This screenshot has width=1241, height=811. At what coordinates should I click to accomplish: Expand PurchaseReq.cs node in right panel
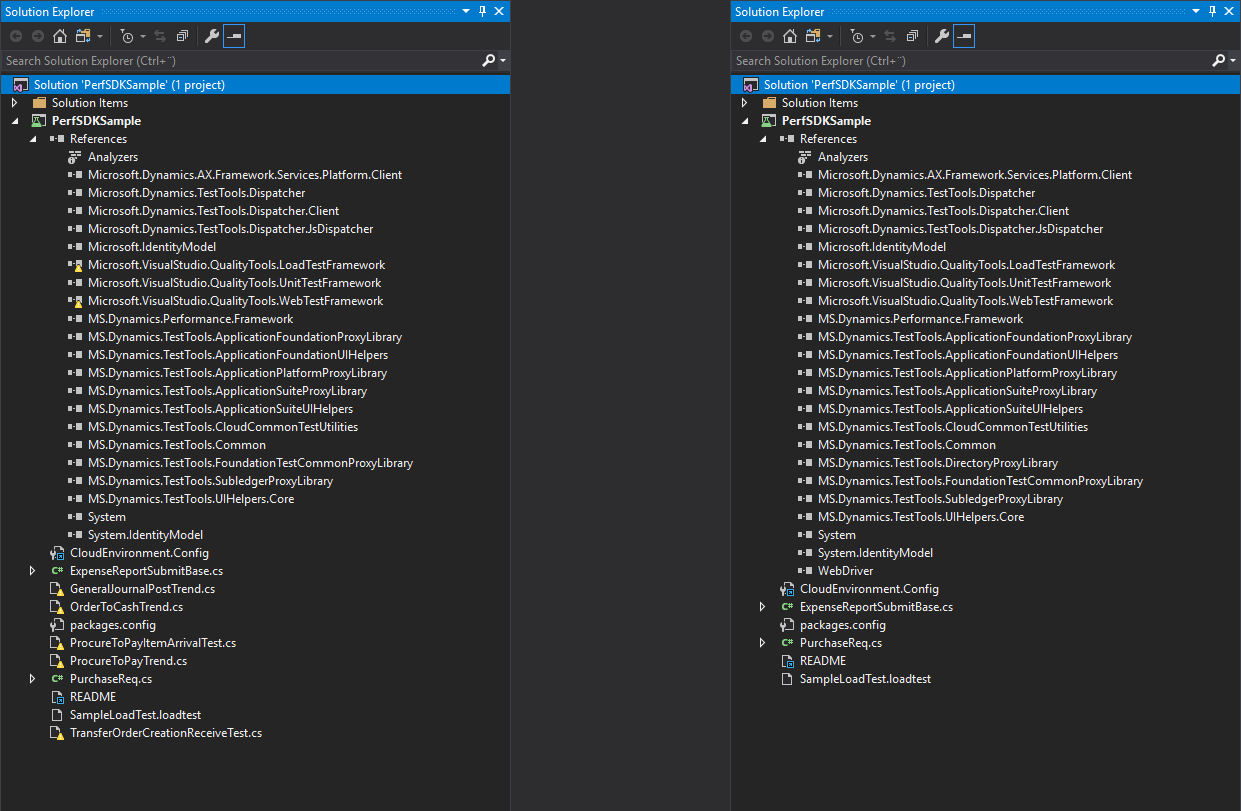click(x=763, y=643)
